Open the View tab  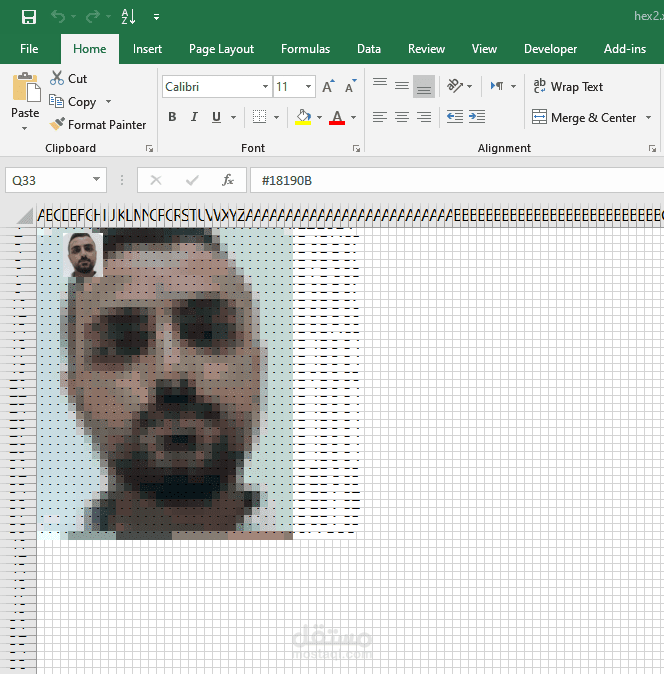pos(484,49)
